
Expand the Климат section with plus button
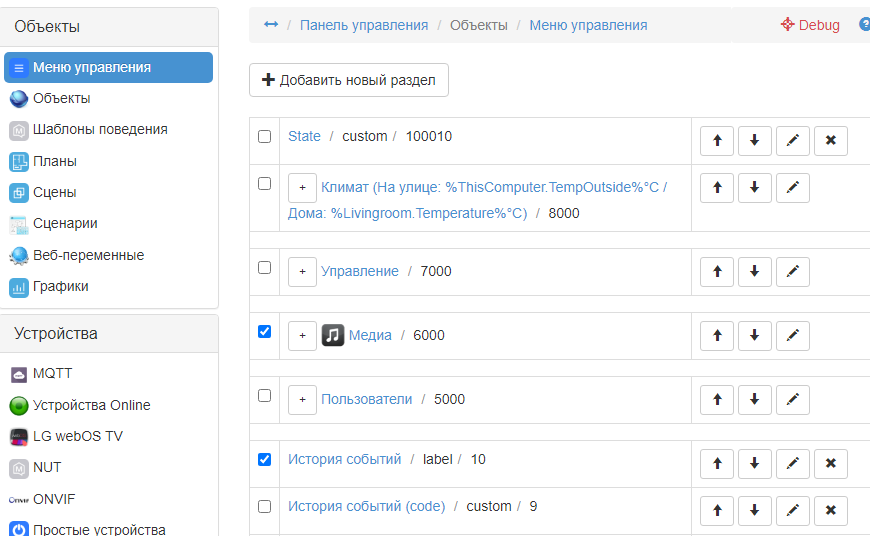302,188
